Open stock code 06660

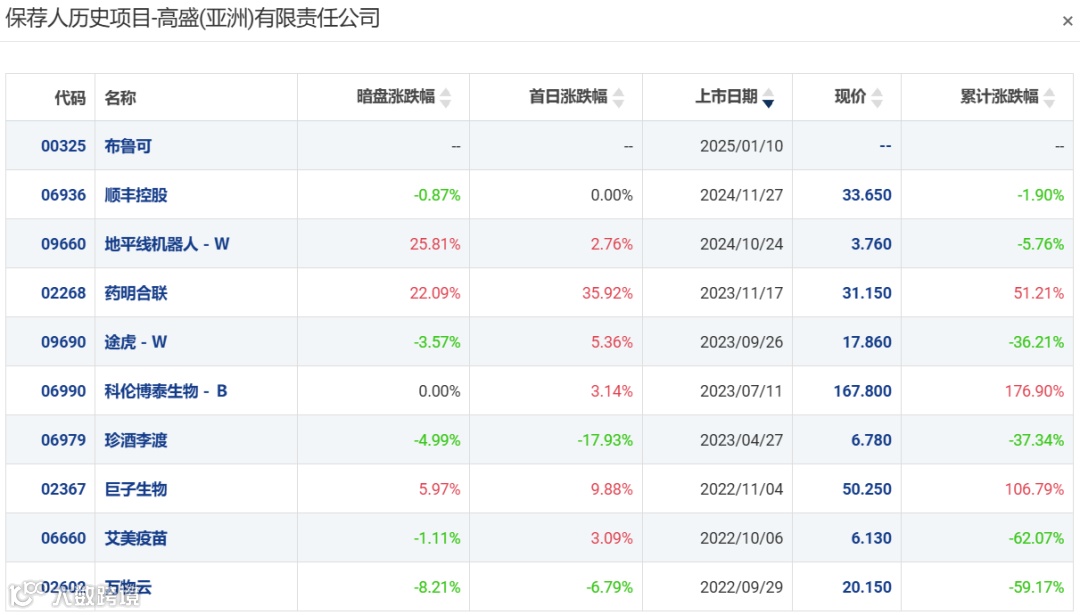63,538
